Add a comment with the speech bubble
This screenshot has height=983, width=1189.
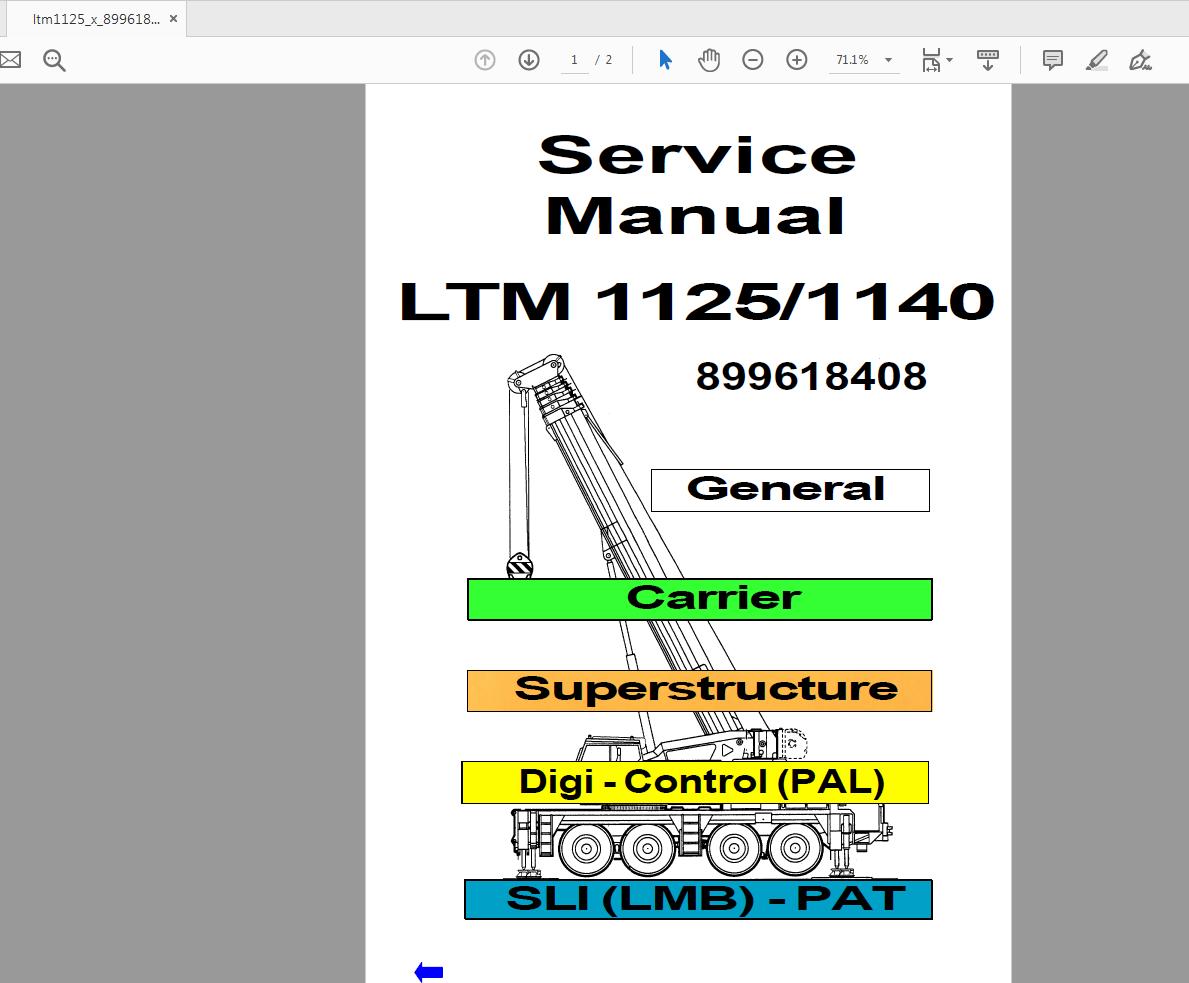[x=1053, y=60]
